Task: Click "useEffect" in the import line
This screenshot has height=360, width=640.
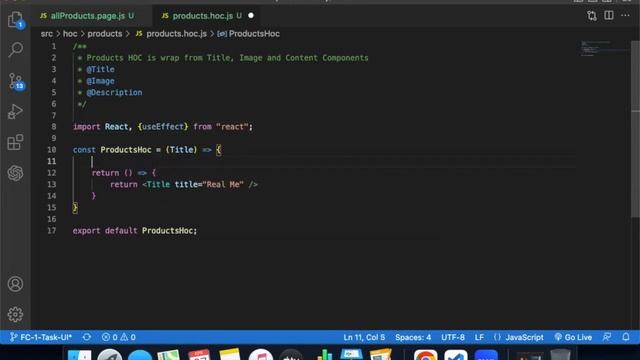Action: pos(162,127)
